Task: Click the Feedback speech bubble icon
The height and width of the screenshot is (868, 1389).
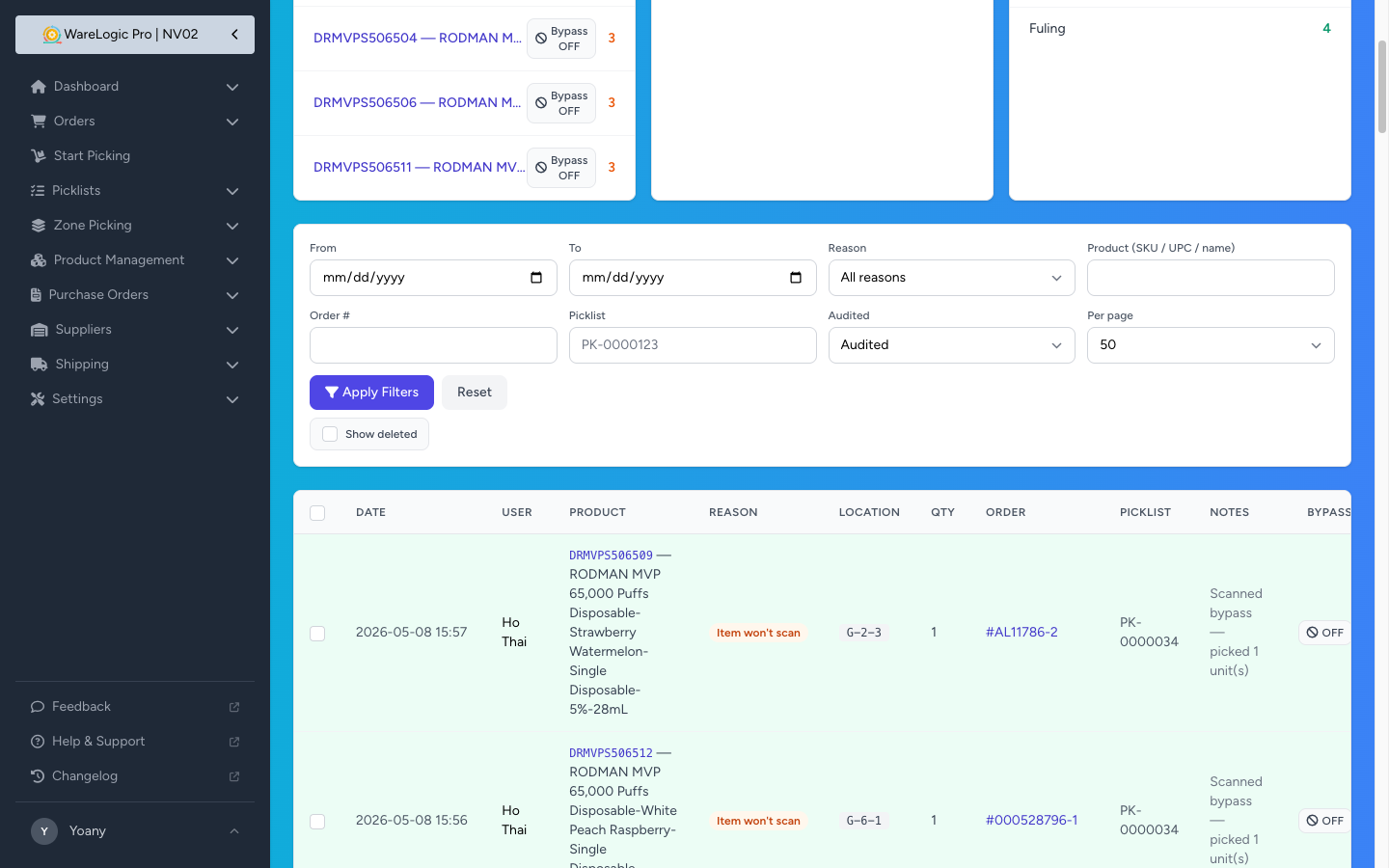Action: tap(38, 707)
